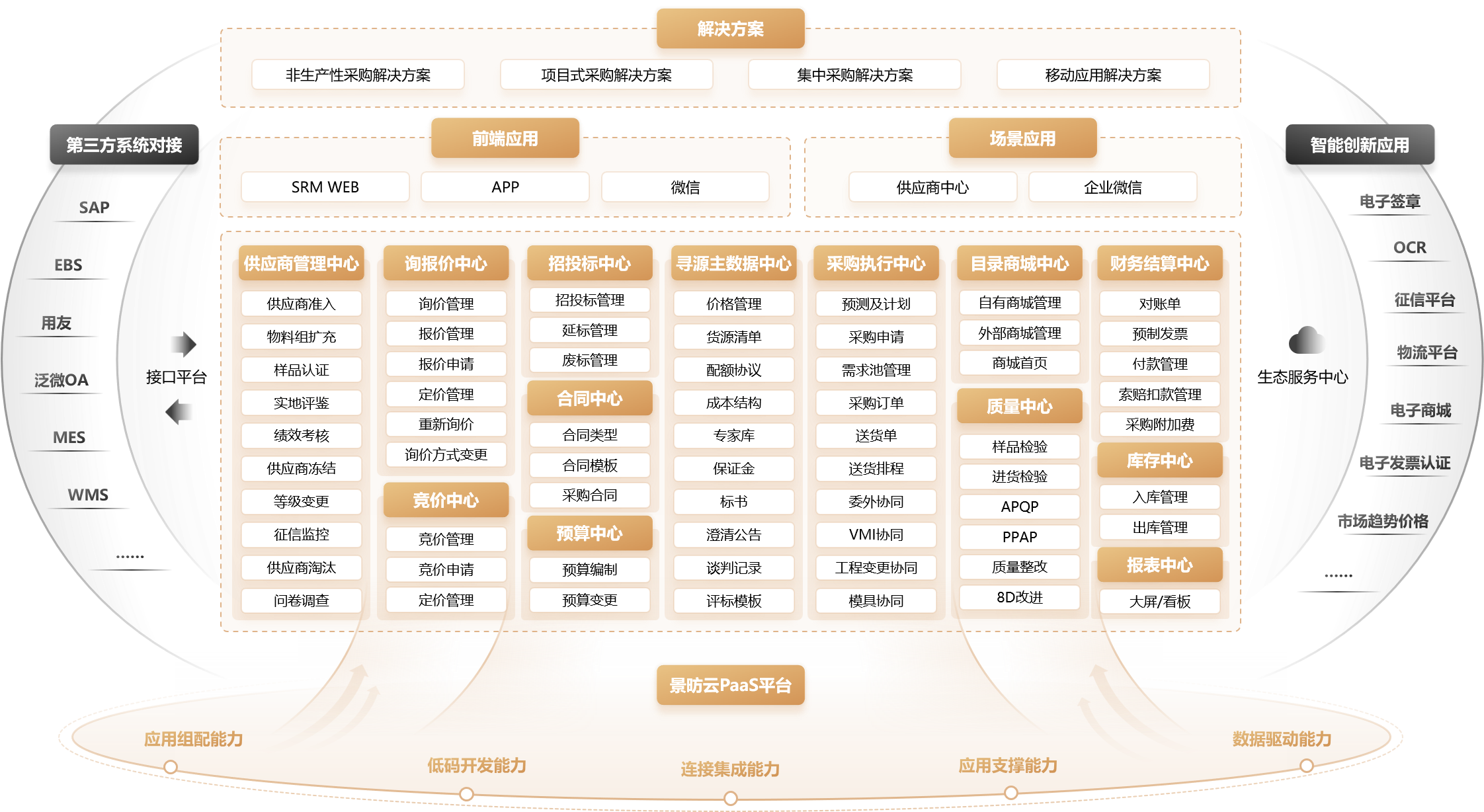Open the 景昉云PaaS平台 label
The image size is (1484, 812).
(x=731, y=685)
